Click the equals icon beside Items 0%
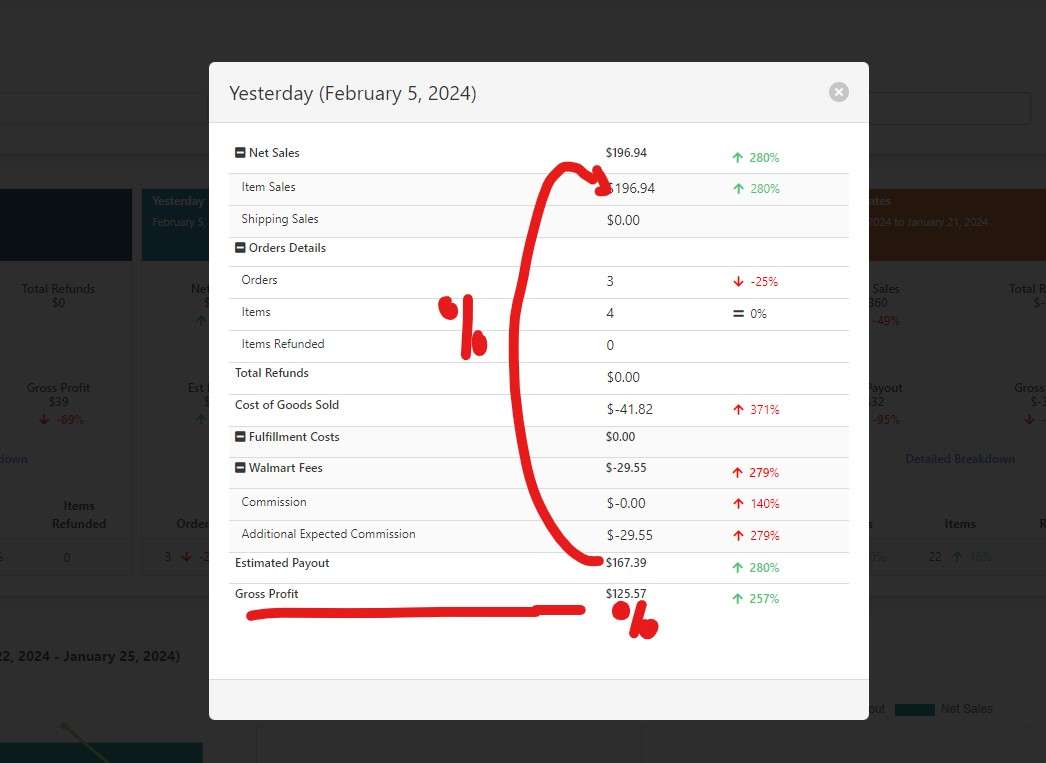Screen dimensions: 1046x763 coord(738,314)
